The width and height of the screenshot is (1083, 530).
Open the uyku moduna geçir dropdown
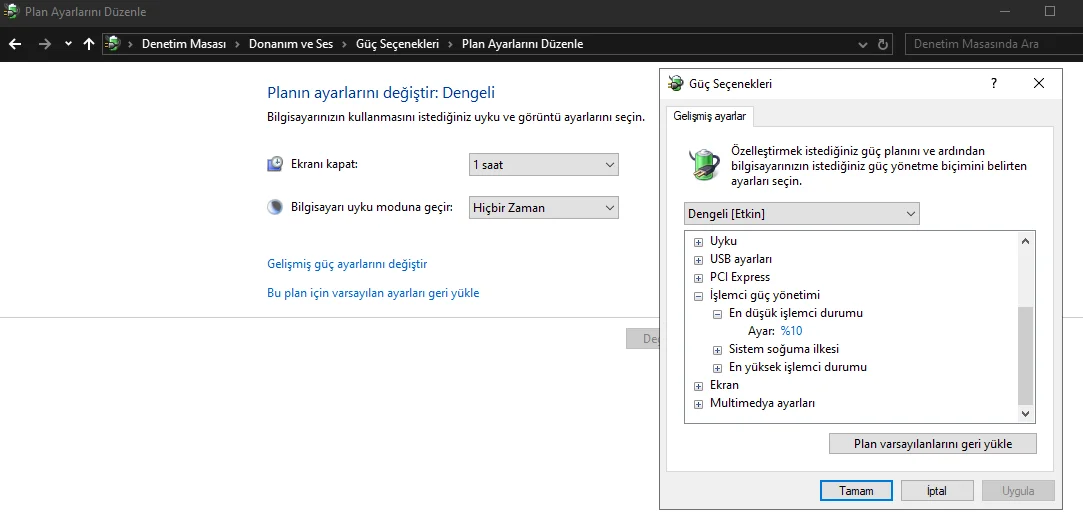543,208
